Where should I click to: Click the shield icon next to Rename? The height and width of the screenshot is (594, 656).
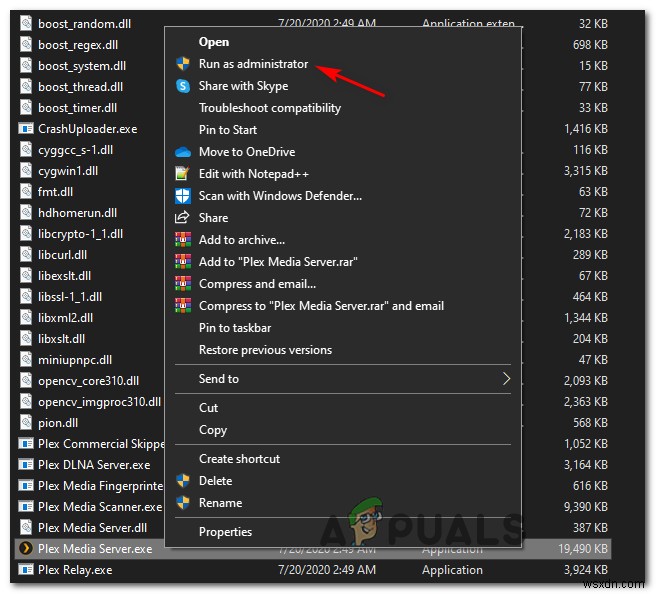(x=183, y=502)
